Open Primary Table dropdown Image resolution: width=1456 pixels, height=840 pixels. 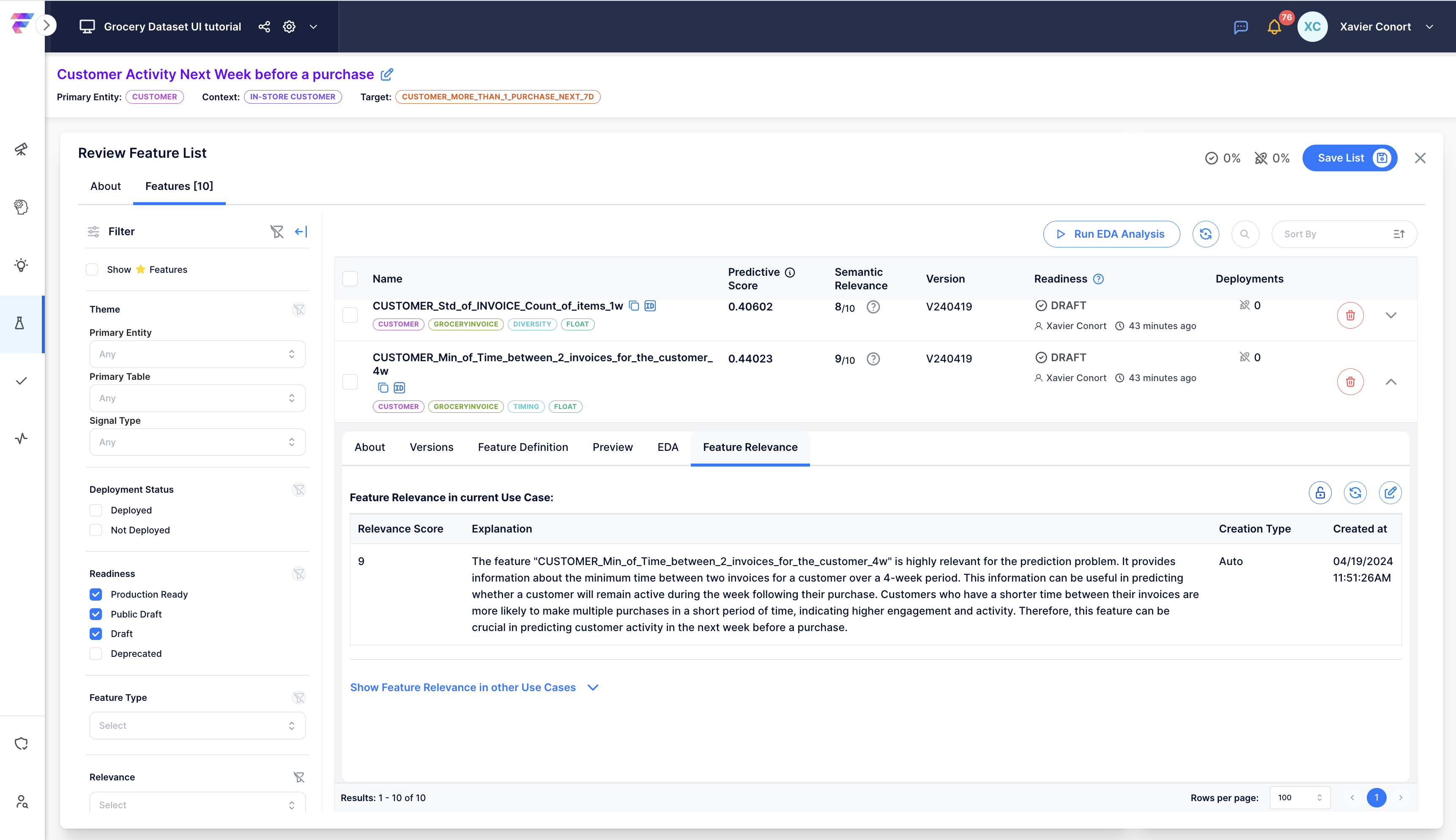197,398
